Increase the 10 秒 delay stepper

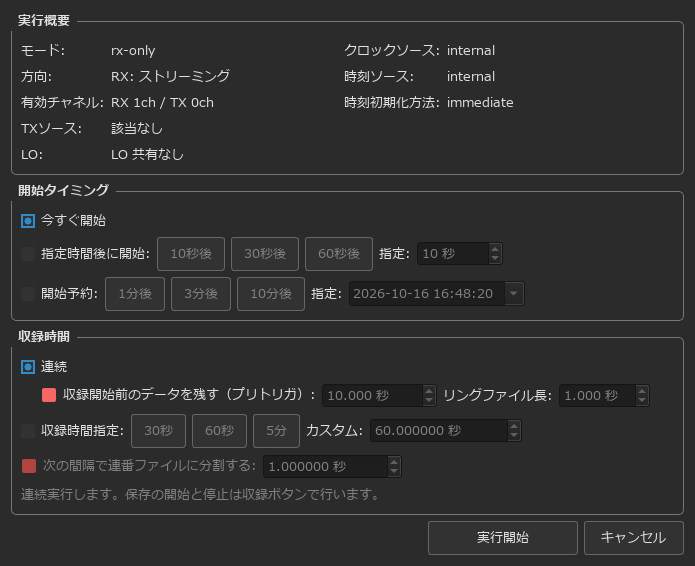tap(495, 249)
